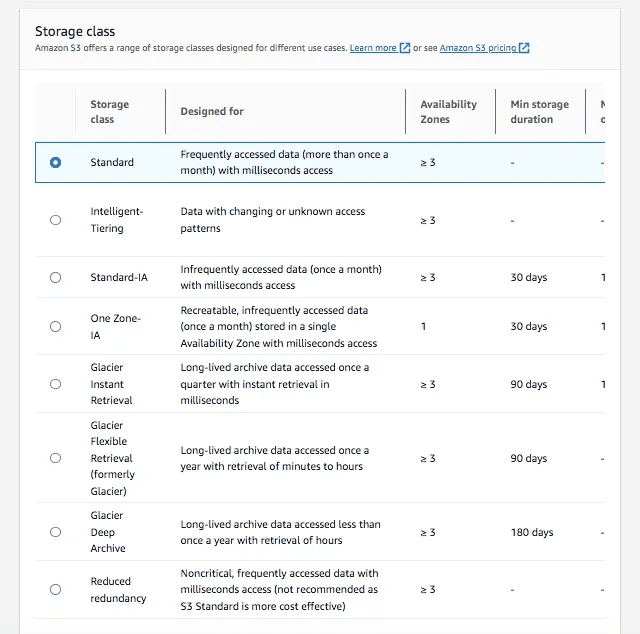This screenshot has height=634, width=640.
Task: Click '90 days' in Glacier Flexible Retrieval row
Action: tap(529, 458)
